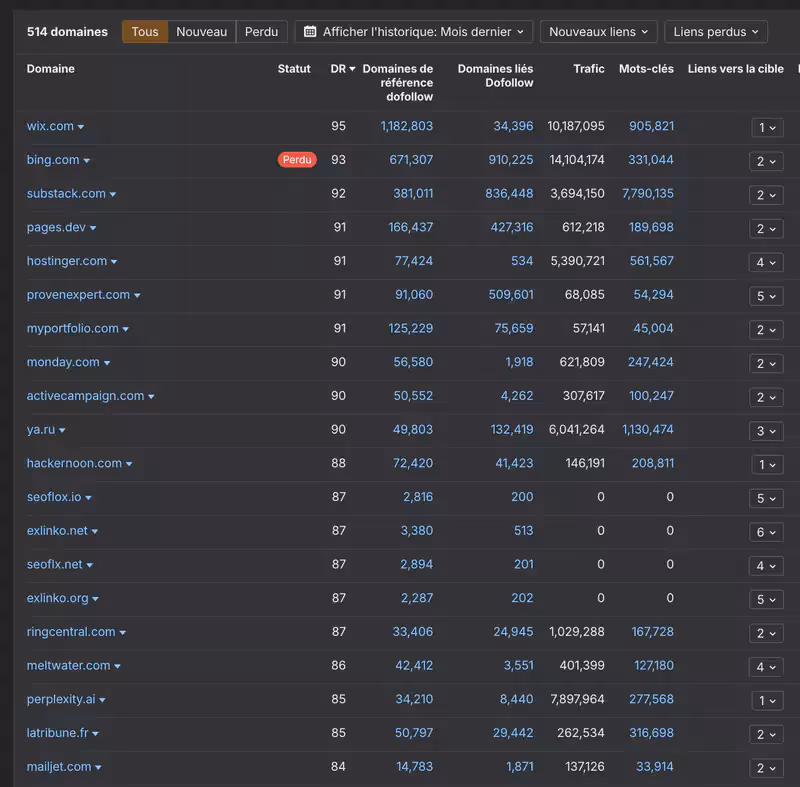Click the Domaine column header
The height and width of the screenshot is (787, 800).
(x=51, y=69)
